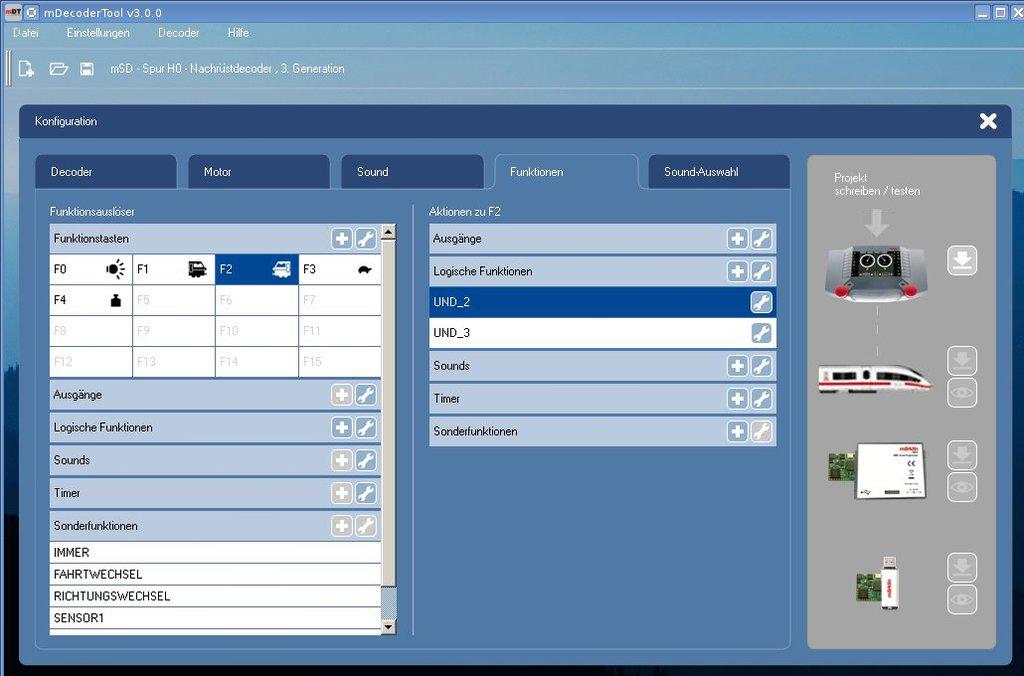Click the plus icon beside Funktionstasten
The height and width of the screenshot is (676, 1024).
click(342, 239)
